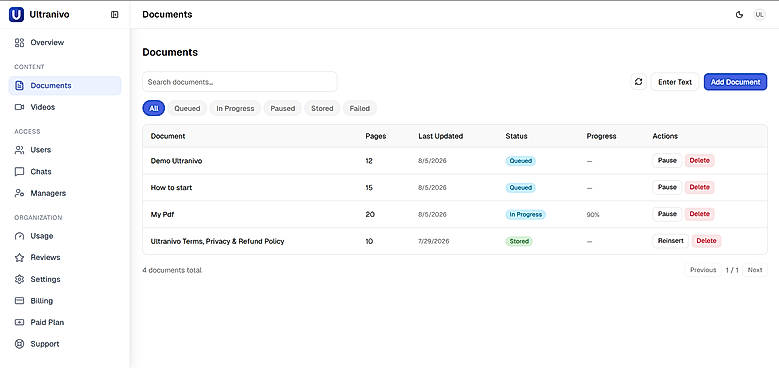Click the Reviews star icon

19,257
